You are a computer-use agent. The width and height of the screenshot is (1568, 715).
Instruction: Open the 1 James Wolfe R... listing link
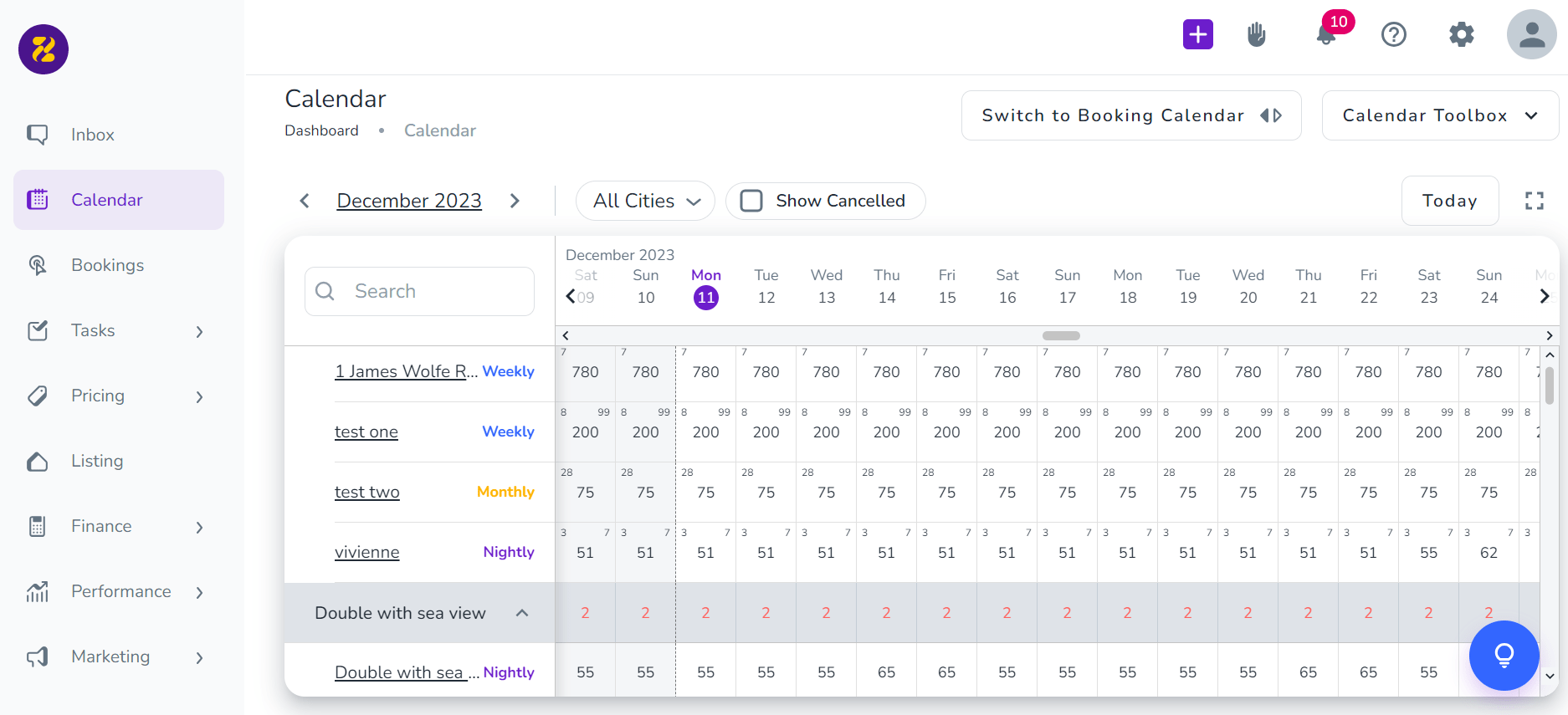pyautogui.click(x=406, y=371)
